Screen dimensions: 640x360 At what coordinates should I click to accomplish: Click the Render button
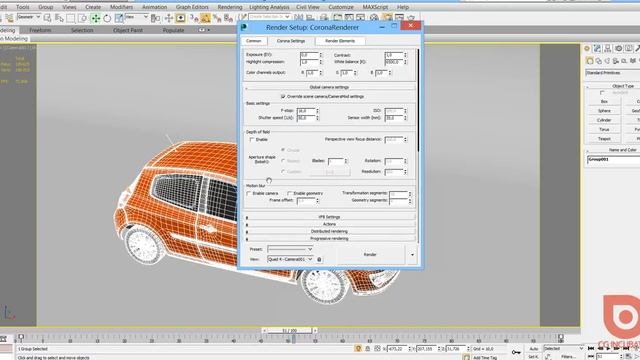(370, 255)
